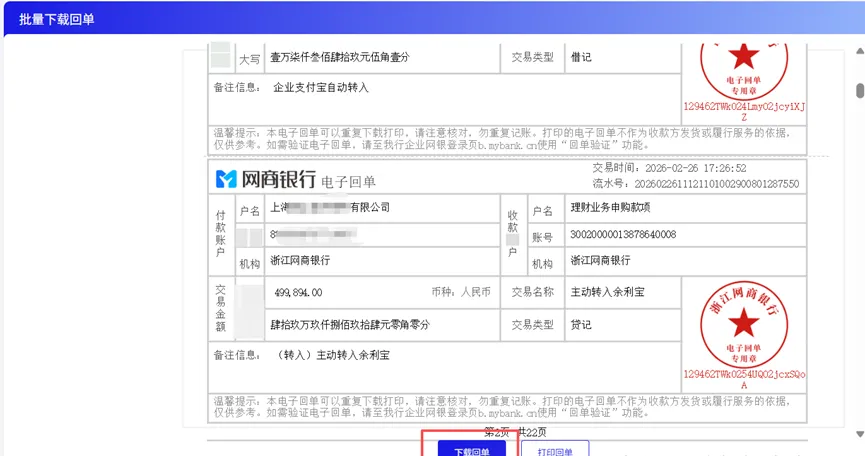Click the scrollbar up arrow
This screenshot has width=865, height=456.
859,51
